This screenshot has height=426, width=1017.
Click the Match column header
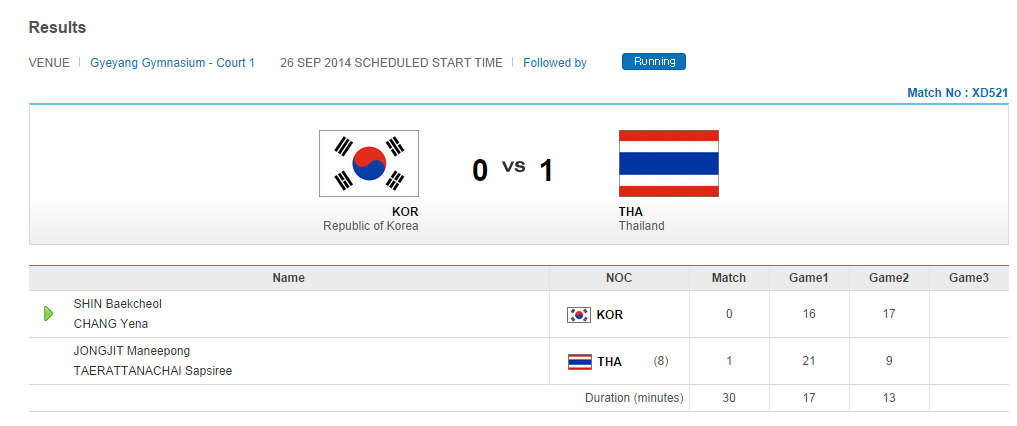tap(728, 278)
